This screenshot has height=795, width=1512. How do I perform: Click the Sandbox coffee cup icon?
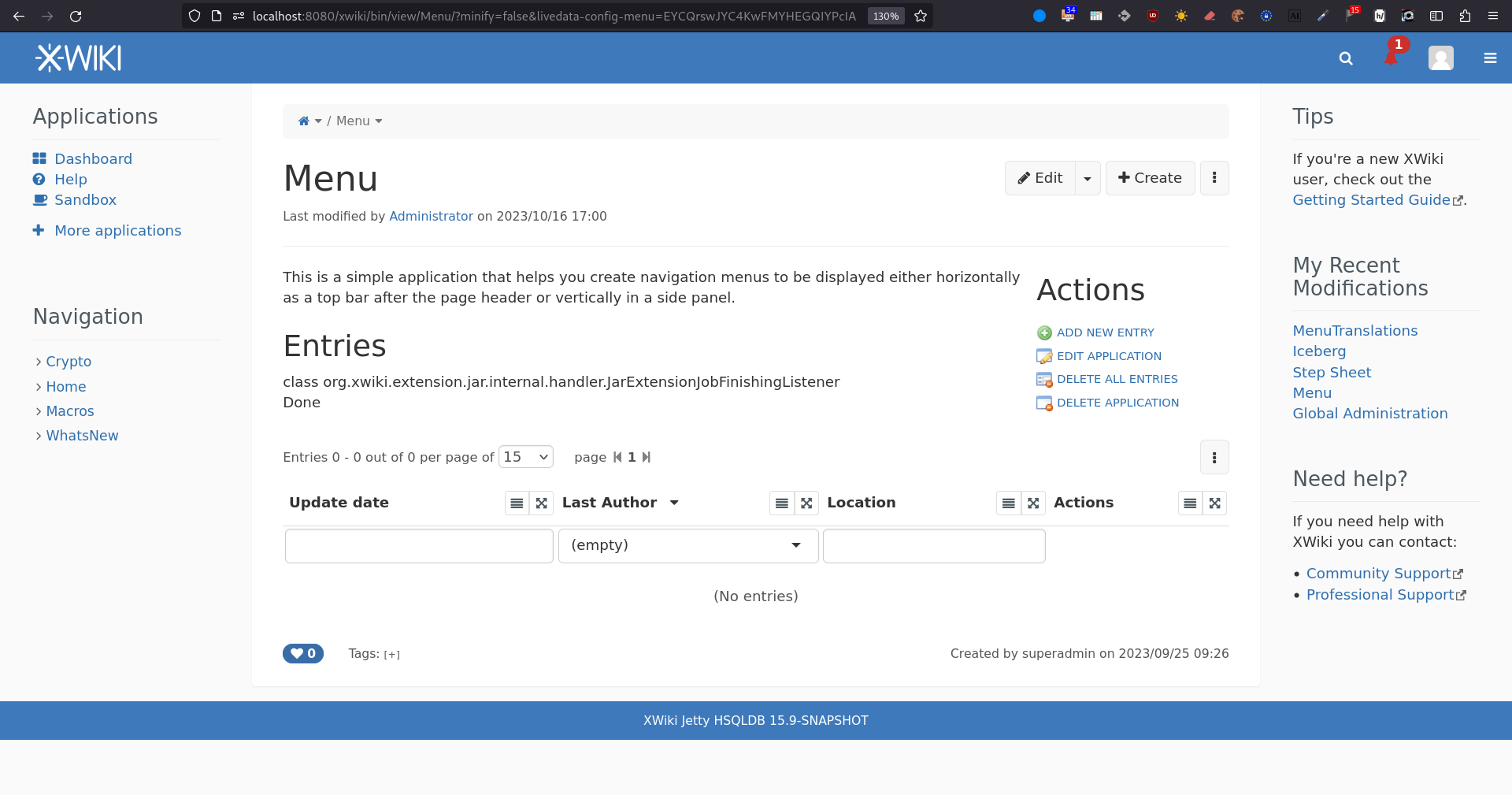[40, 199]
